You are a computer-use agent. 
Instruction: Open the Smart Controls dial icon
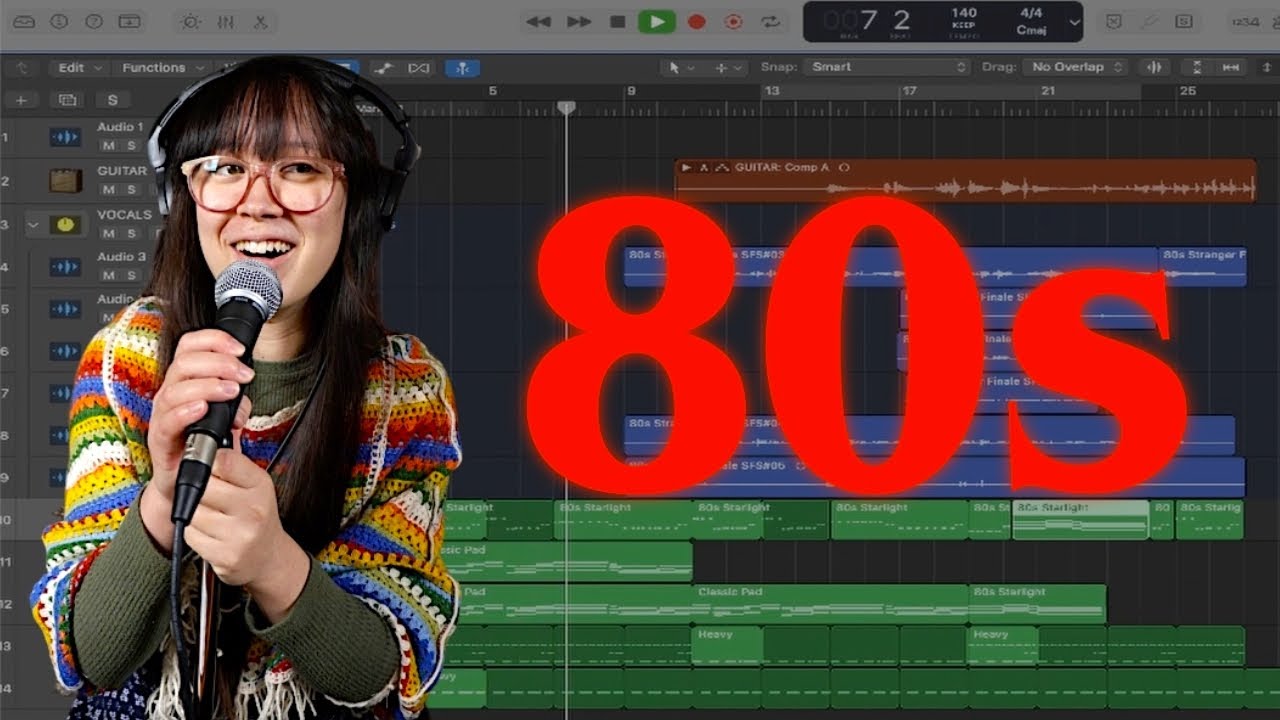coord(190,21)
